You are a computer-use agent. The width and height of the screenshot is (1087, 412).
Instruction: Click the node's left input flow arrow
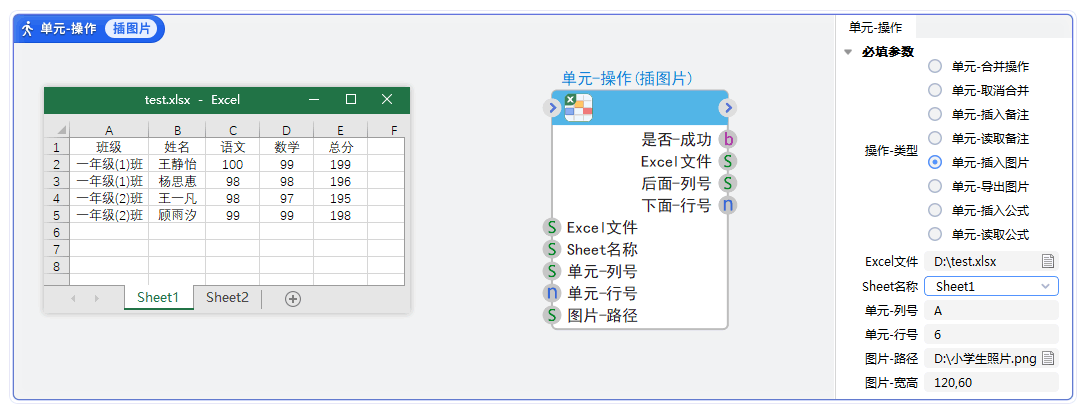pos(553,108)
